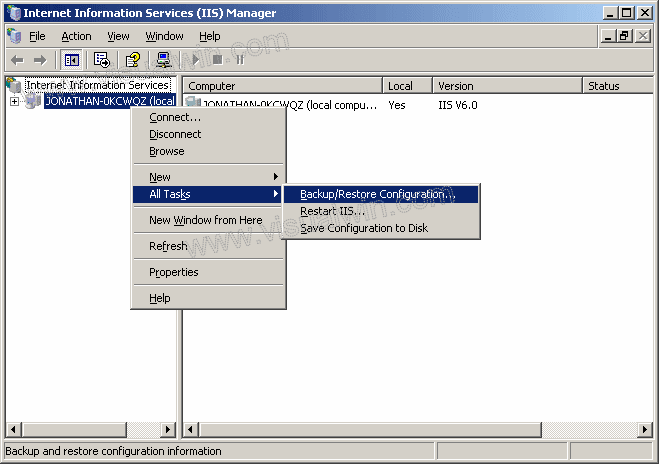659x464 pixels.
Task: Open the File menu
Action: pos(37,37)
